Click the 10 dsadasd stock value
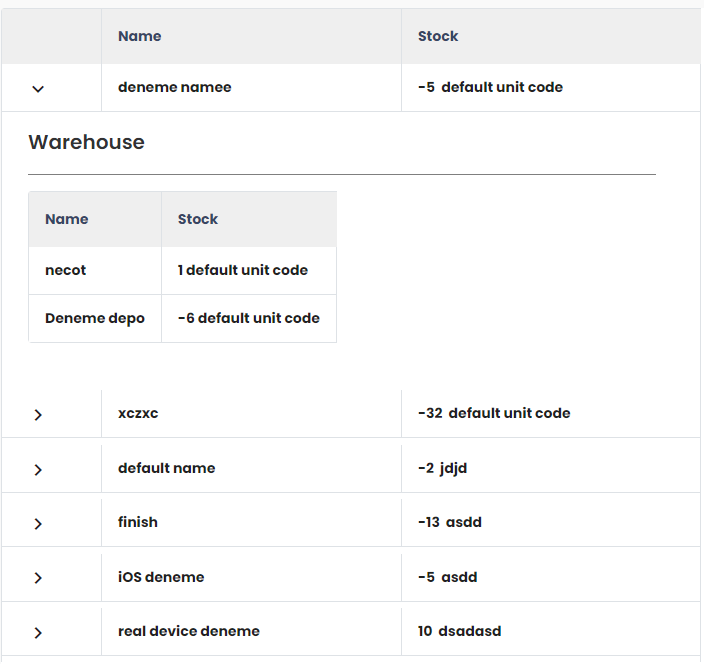The image size is (704, 664). click(x=459, y=631)
